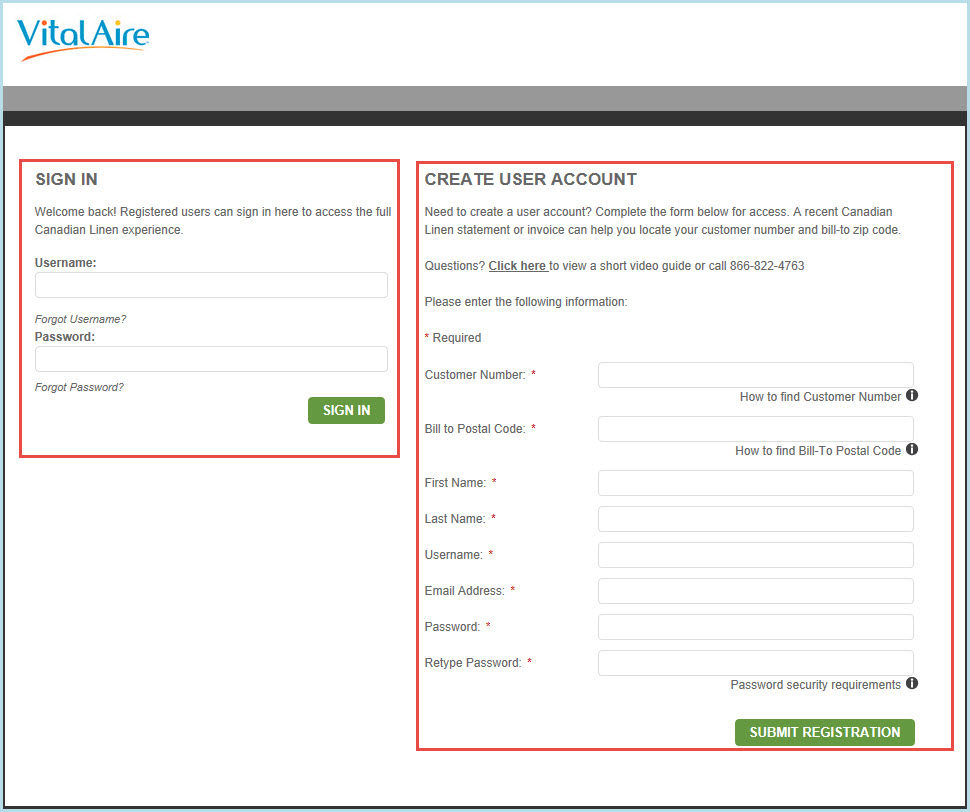Focus the registration Username field
Viewport: 970px width, 812px height.
(755, 555)
